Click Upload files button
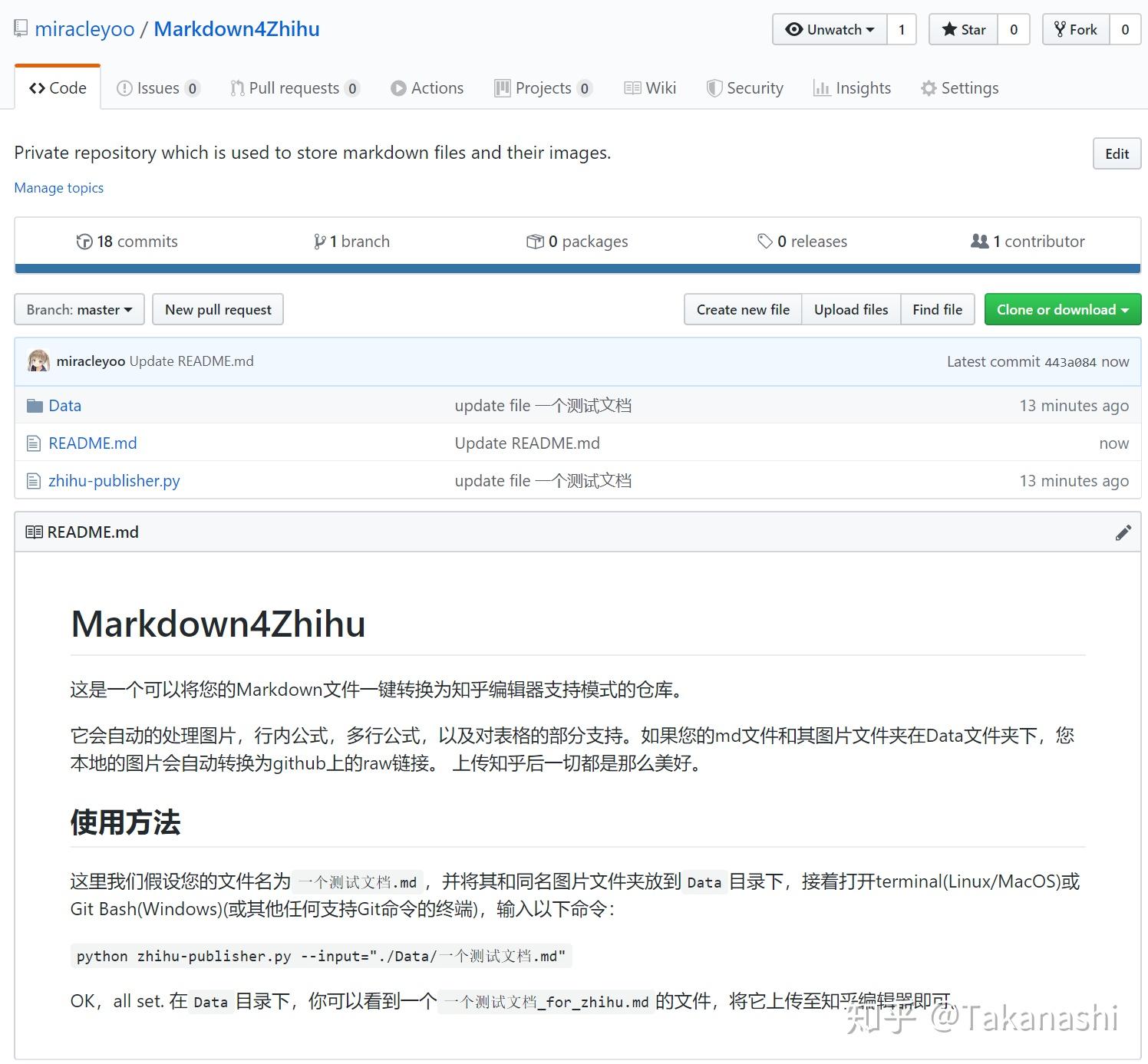 [851, 309]
